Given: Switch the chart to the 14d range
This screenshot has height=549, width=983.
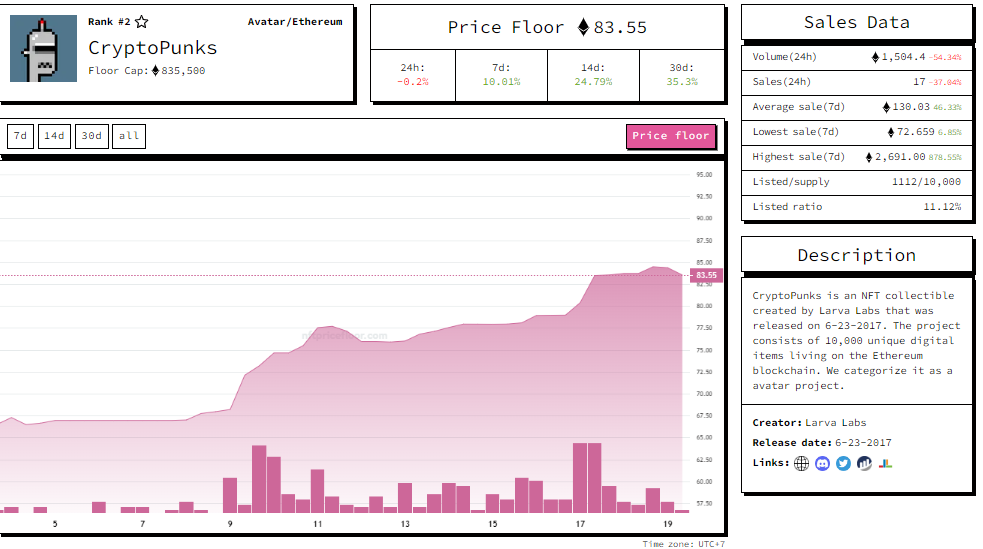Looking at the screenshot, I should pos(54,136).
